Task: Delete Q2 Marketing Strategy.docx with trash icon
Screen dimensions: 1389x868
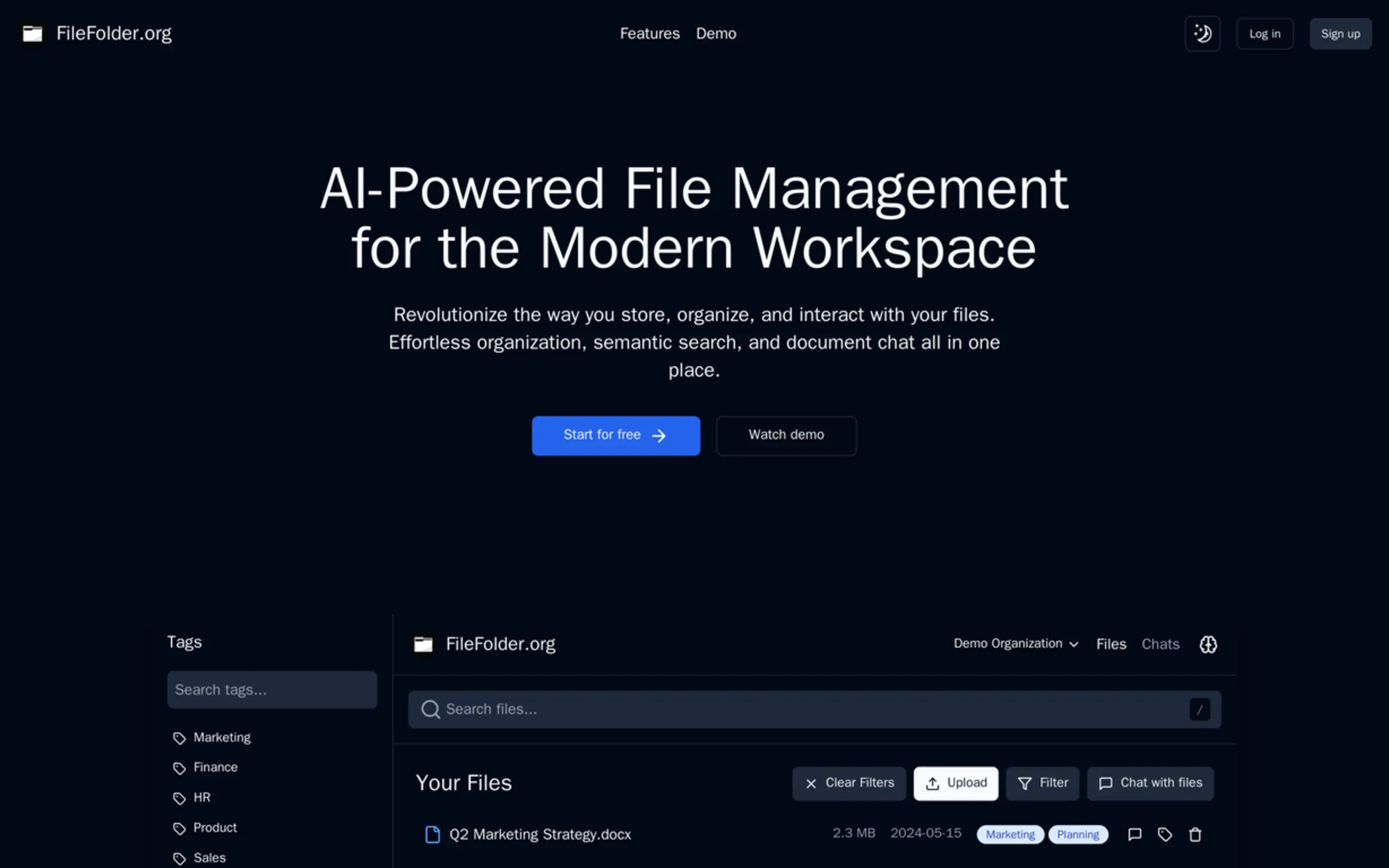Action: (1194, 834)
